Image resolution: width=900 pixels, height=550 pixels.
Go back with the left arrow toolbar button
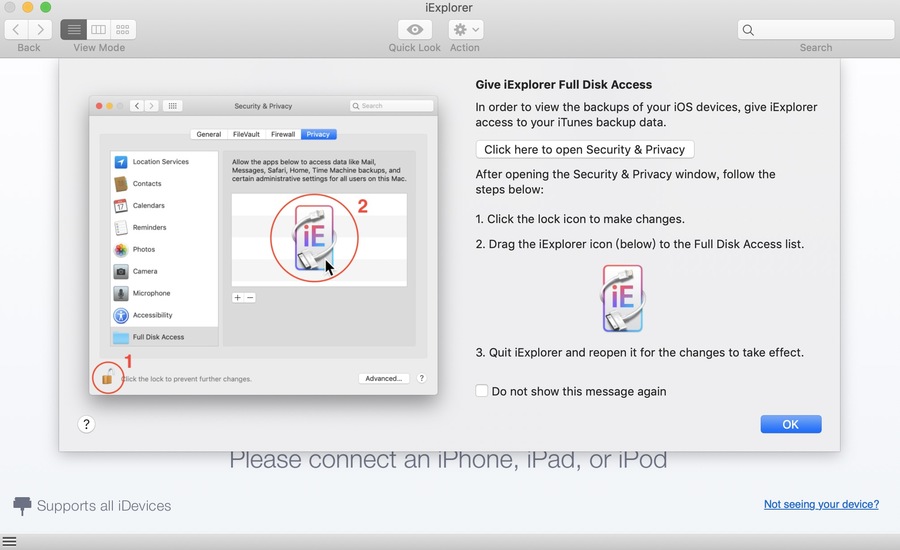pos(17,29)
